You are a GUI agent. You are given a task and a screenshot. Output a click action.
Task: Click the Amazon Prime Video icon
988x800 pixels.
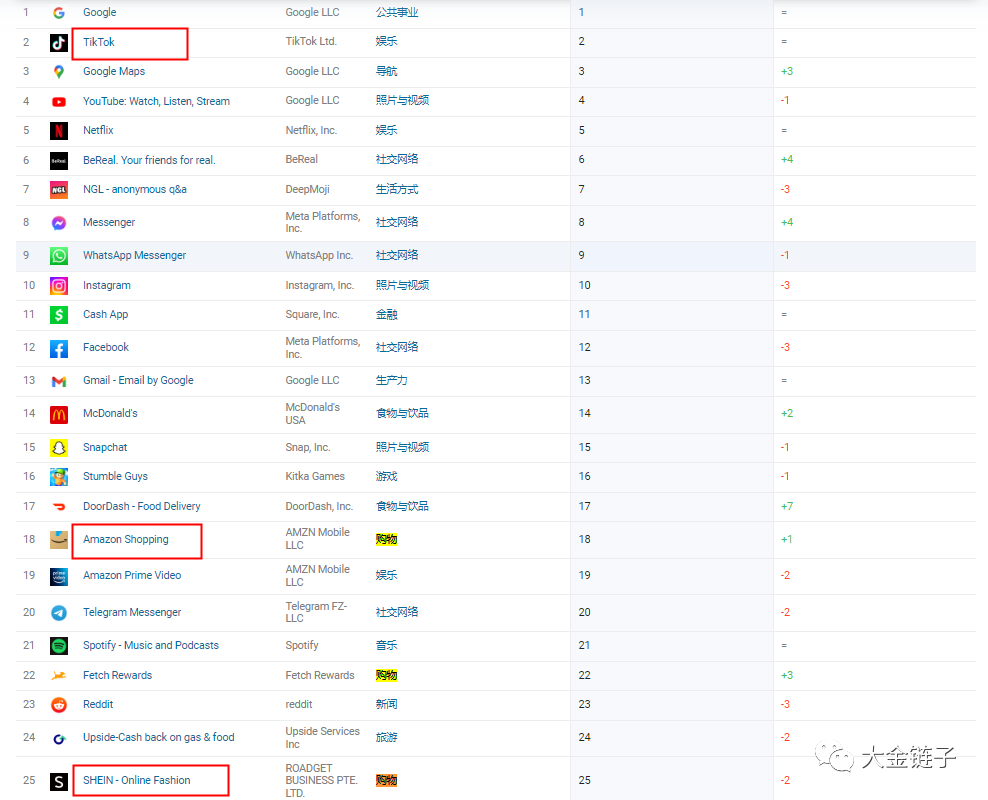click(59, 576)
